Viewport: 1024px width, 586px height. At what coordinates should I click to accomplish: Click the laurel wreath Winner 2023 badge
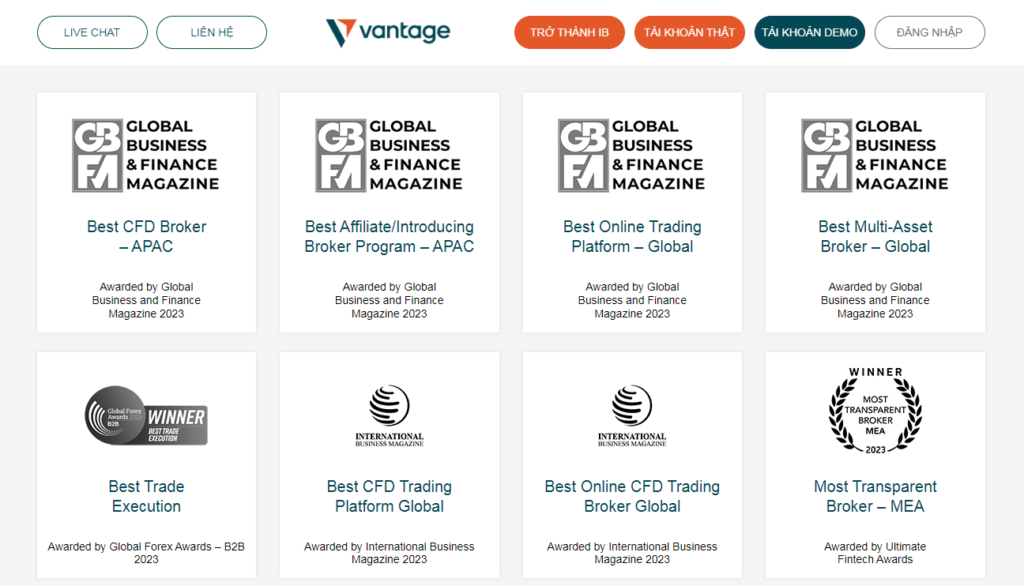pyautogui.click(x=875, y=411)
